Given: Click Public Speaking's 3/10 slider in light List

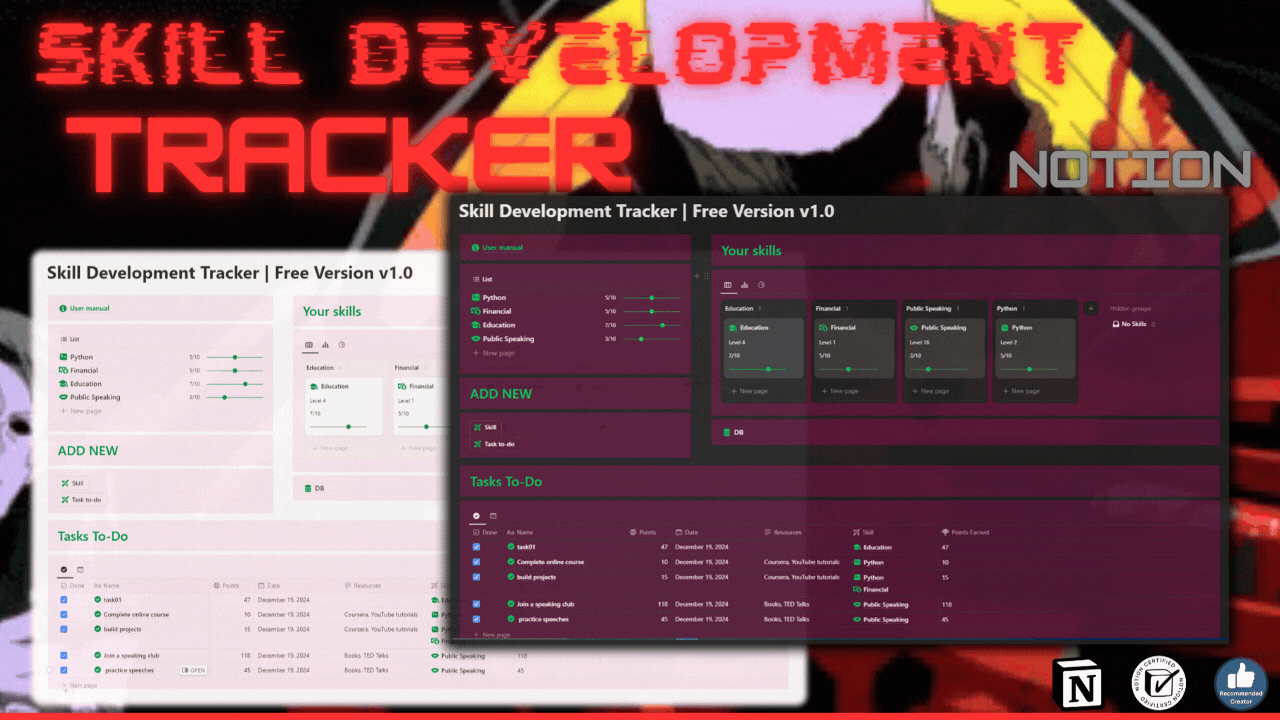Looking at the screenshot, I should [x=235, y=397].
